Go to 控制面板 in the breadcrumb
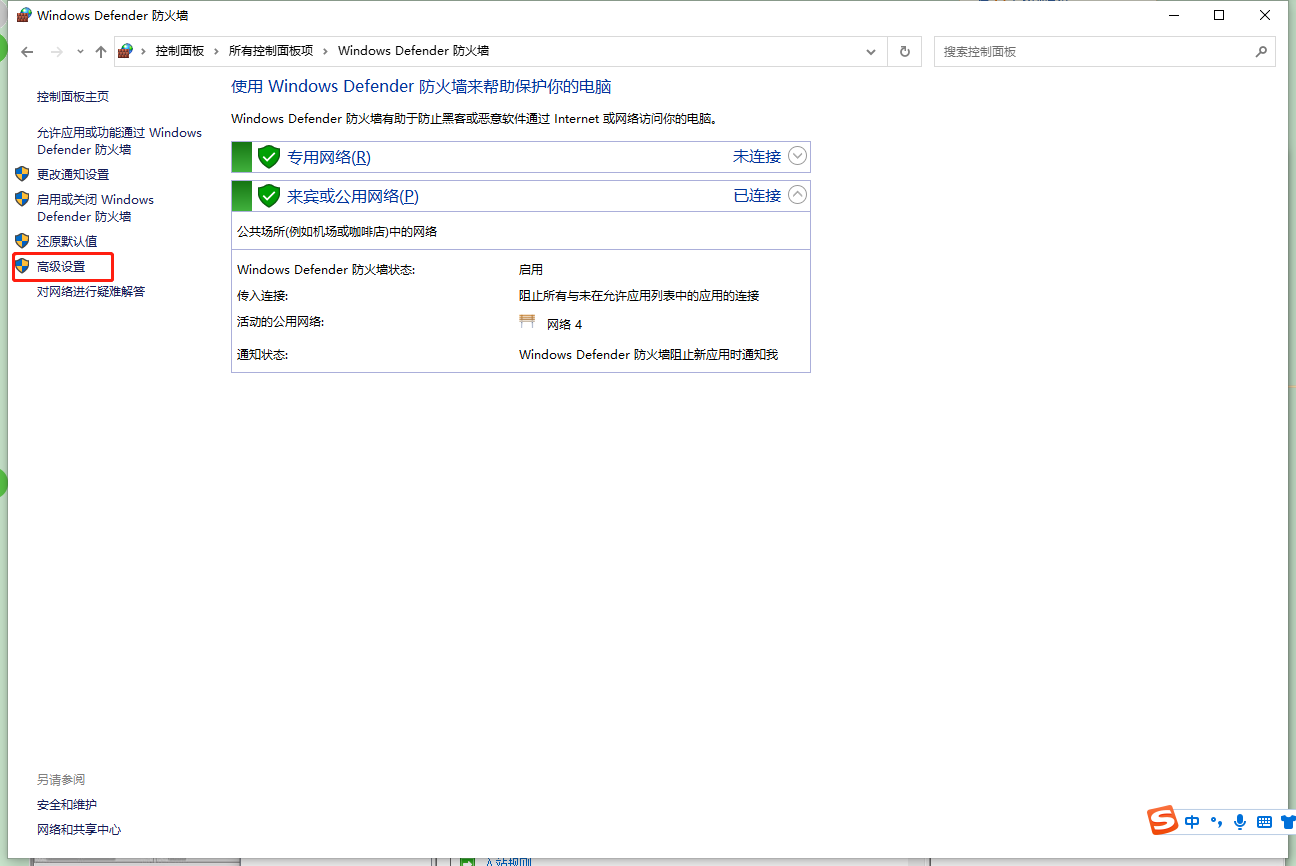Viewport: 1296px width, 866px height. pyautogui.click(x=181, y=50)
